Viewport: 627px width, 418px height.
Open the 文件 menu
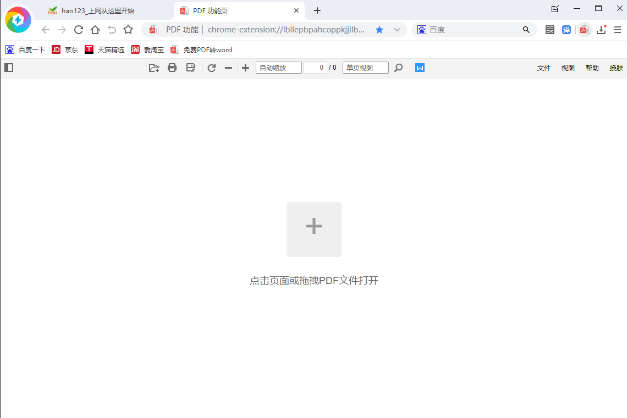pyautogui.click(x=543, y=68)
